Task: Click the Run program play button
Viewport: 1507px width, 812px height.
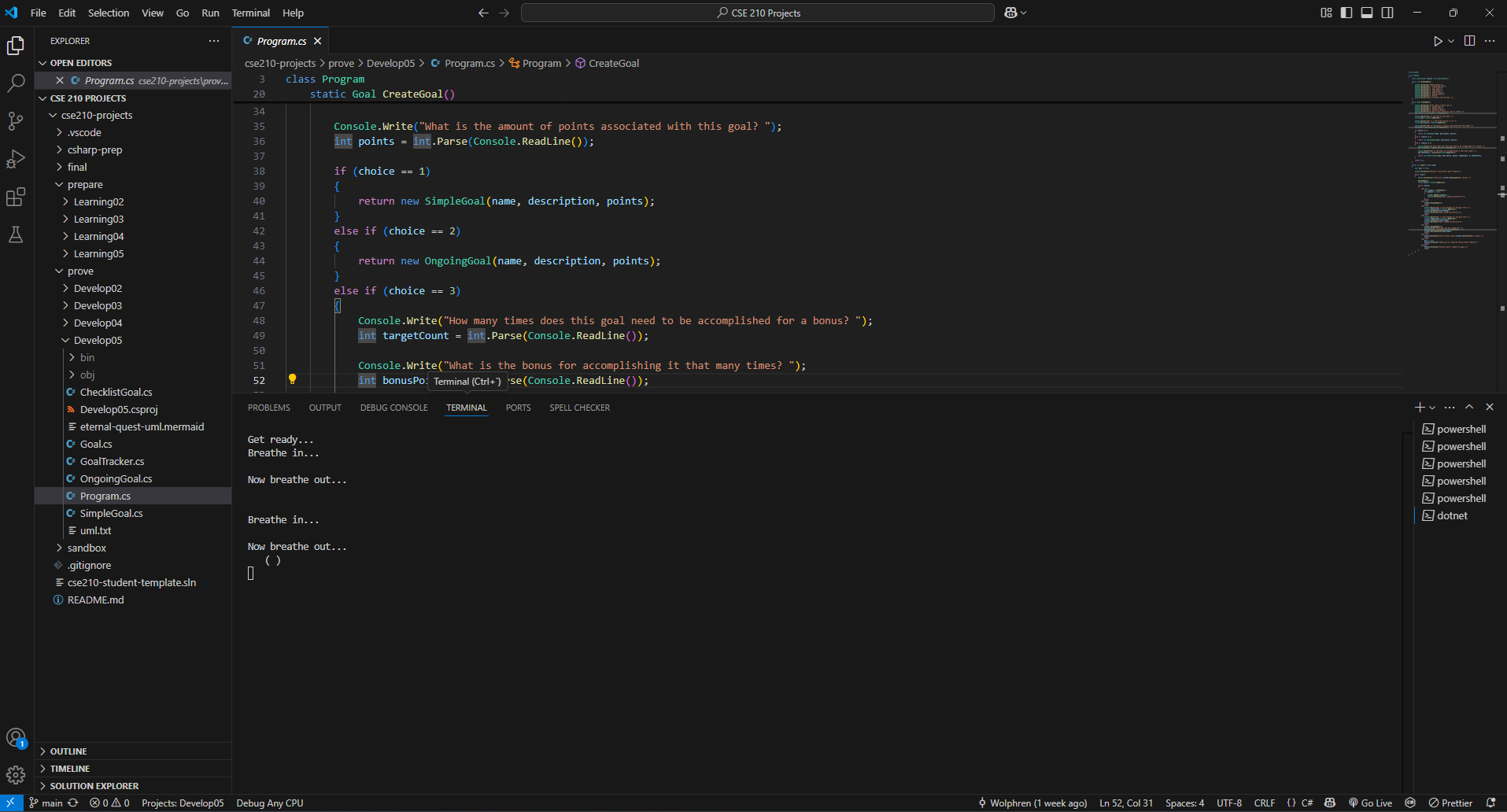Action: tap(1438, 41)
